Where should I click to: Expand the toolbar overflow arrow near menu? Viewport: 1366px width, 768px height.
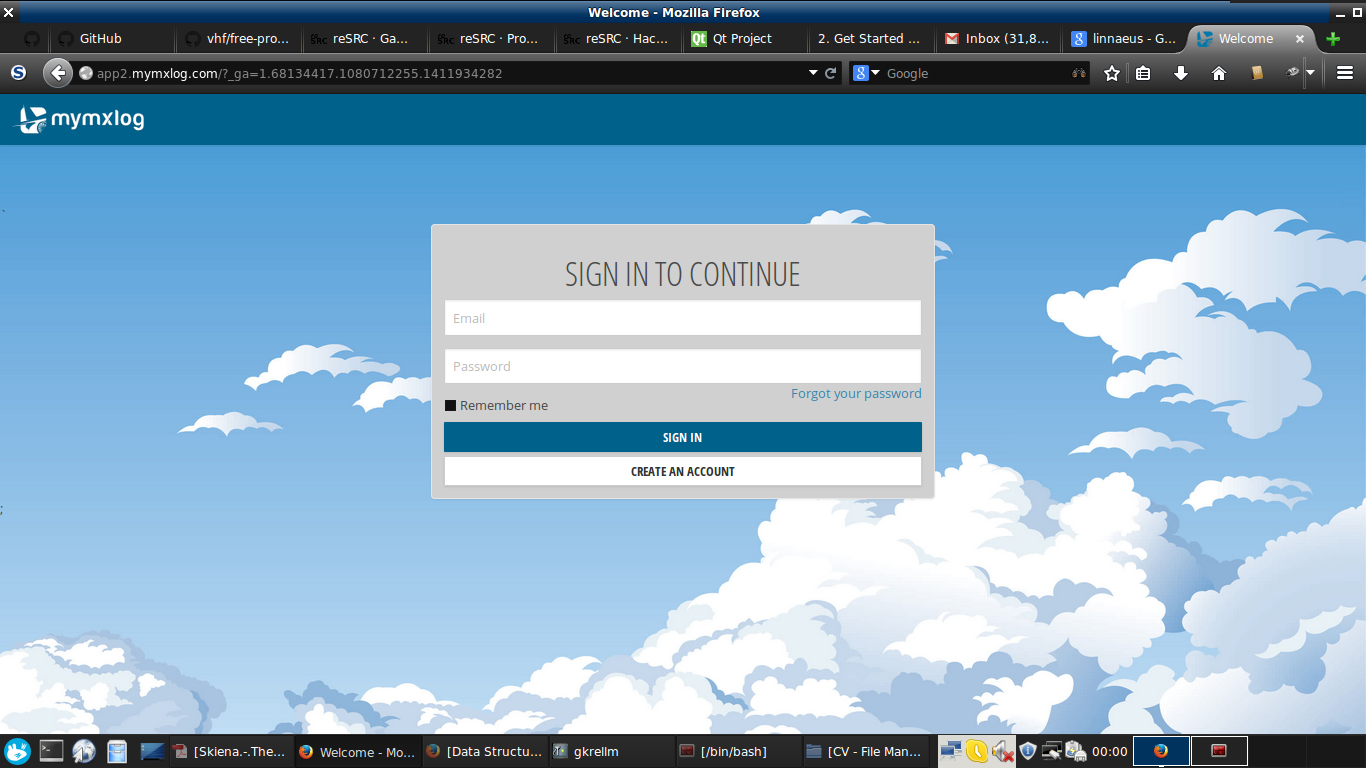pos(1310,73)
